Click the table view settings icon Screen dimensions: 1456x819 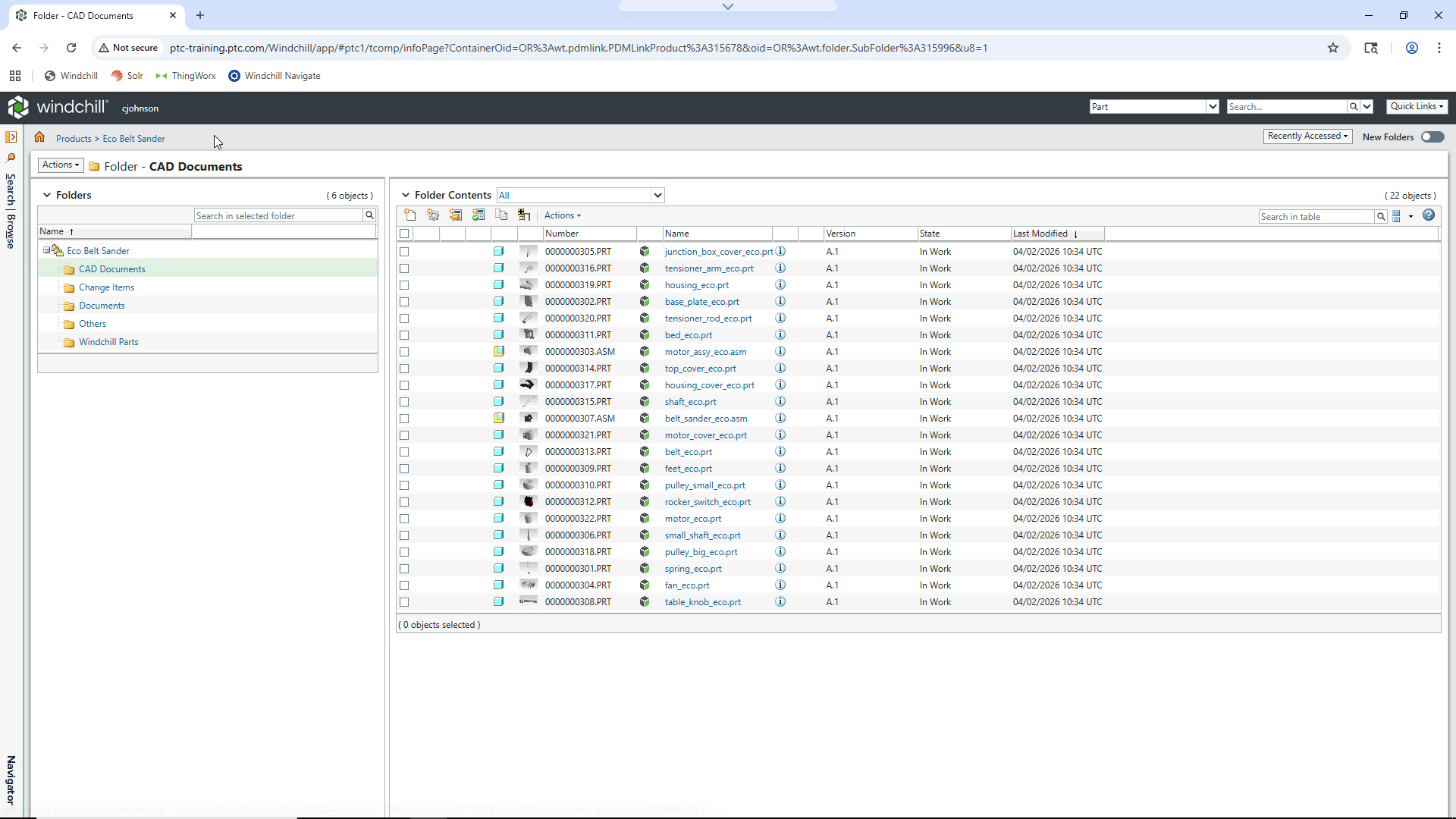(x=1397, y=216)
